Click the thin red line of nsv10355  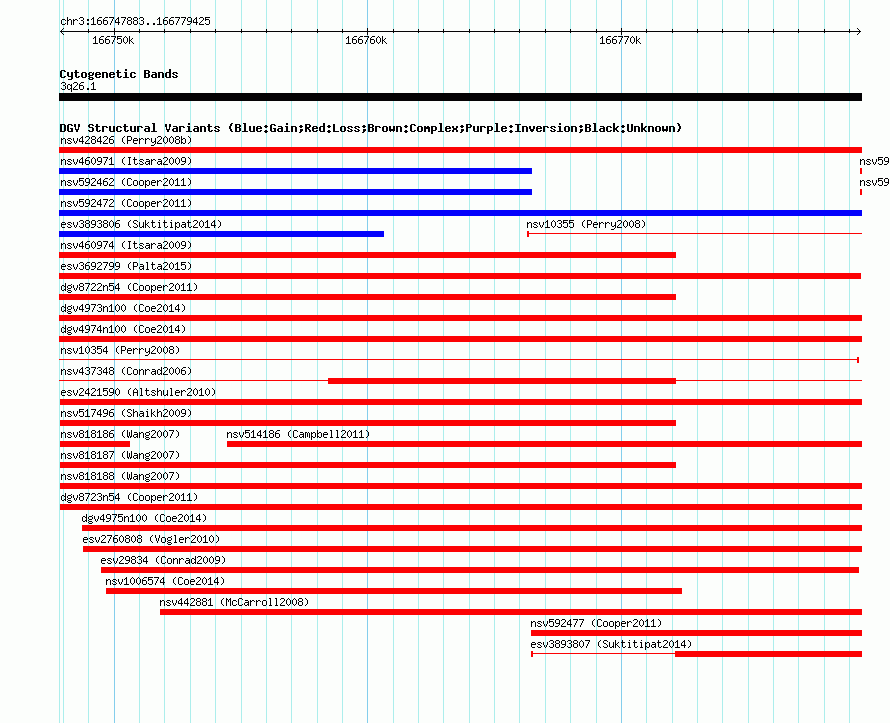click(x=695, y=234)
